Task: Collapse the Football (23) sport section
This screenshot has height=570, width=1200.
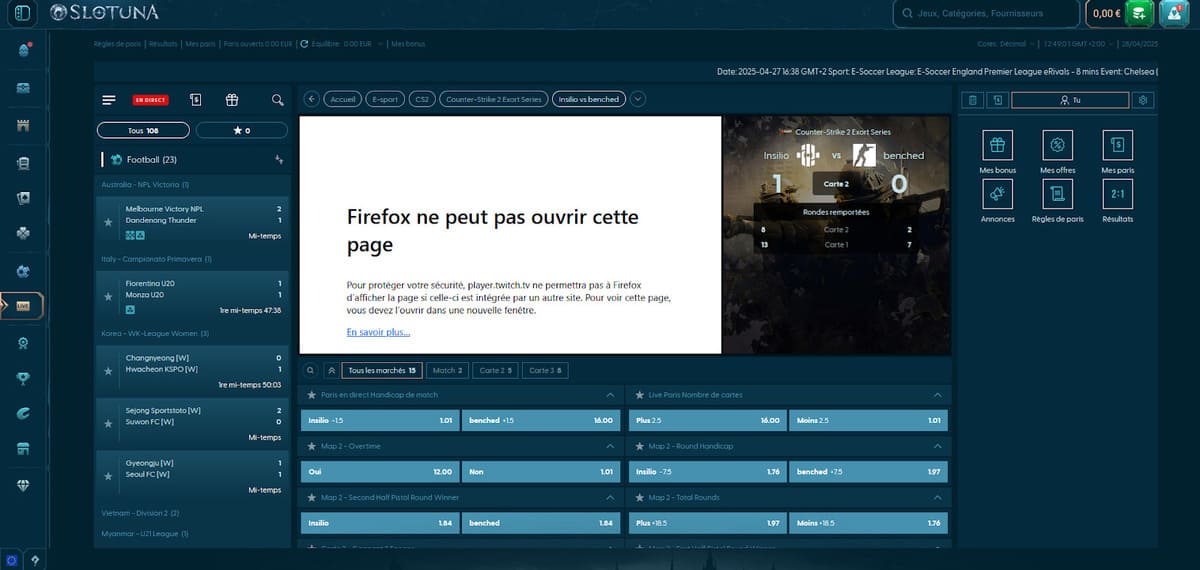Action: tap(279, 160)
